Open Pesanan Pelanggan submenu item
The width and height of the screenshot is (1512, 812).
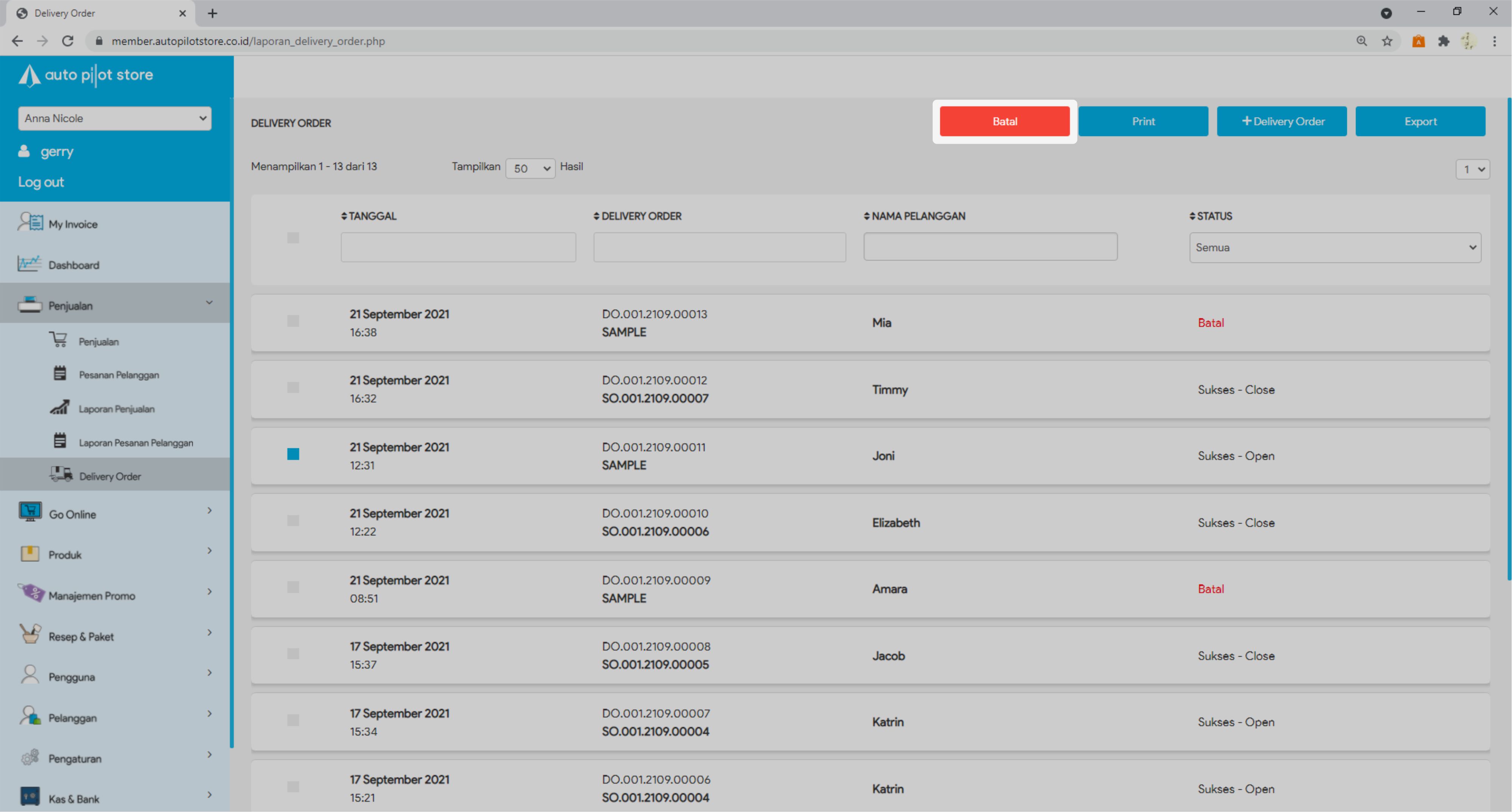[119, 375]
